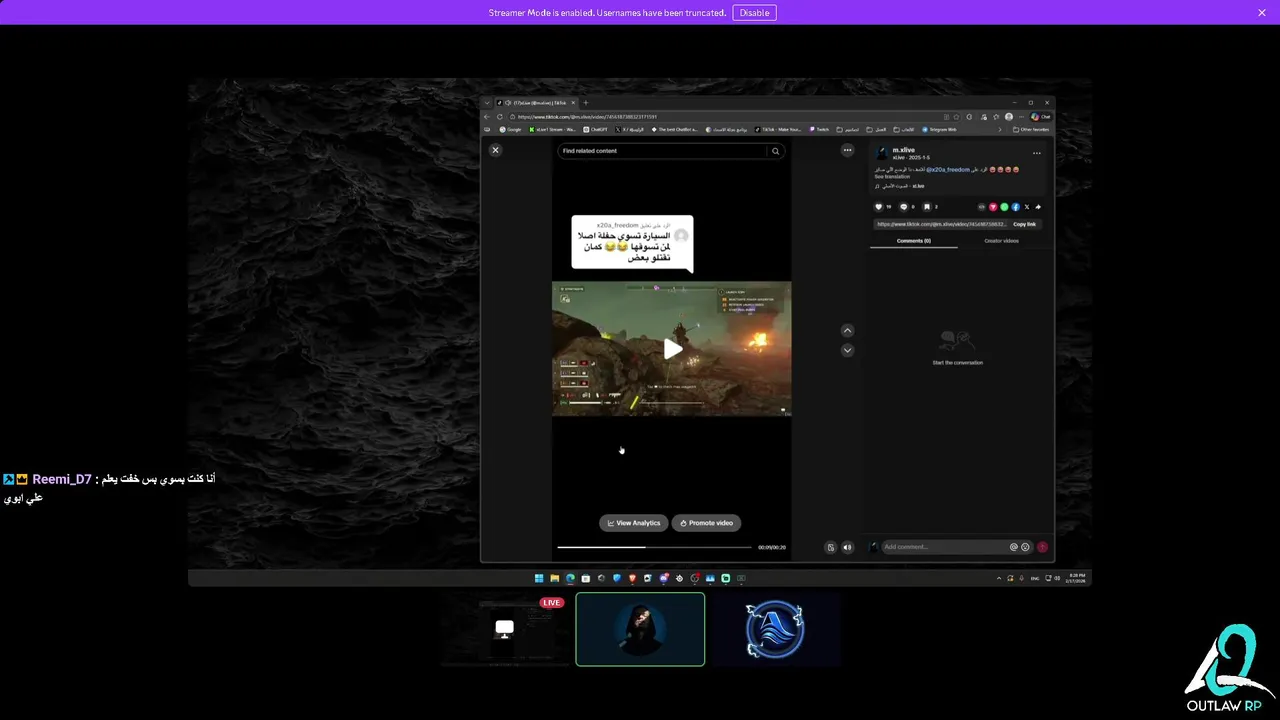This screenshot has height=720, width=1280.
Task: Click the embed code share icon
Action: coord(982,207)
